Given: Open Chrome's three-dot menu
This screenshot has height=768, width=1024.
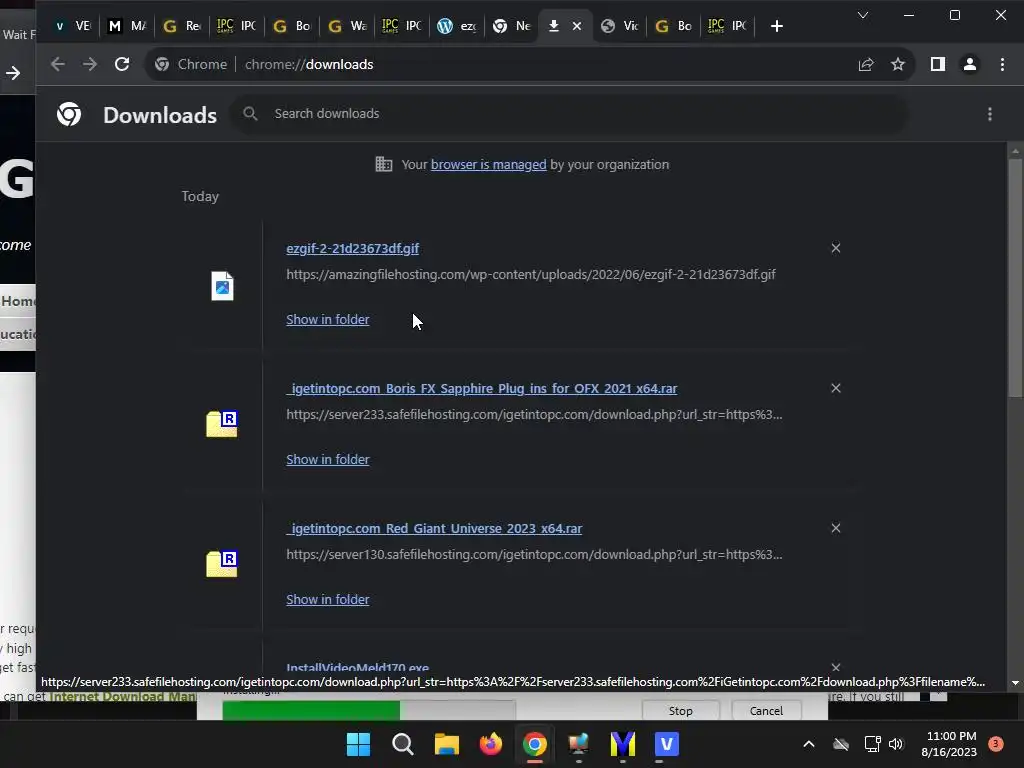Looking at the screenshot, I should pos(1002,64).
